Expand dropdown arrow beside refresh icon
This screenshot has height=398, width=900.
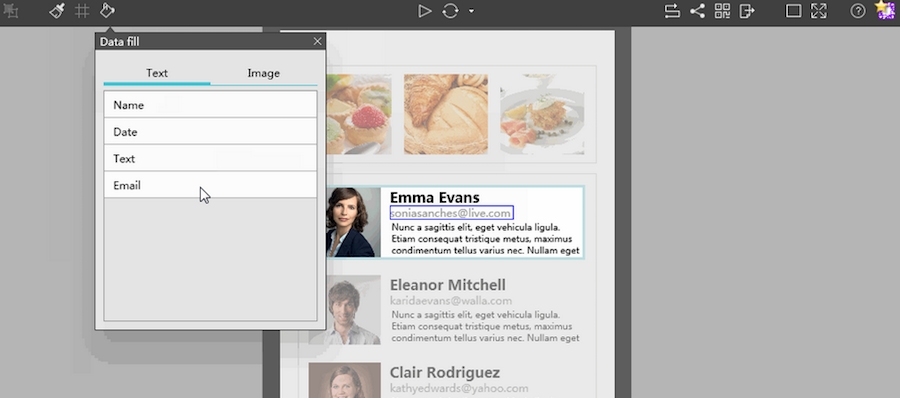471,11
